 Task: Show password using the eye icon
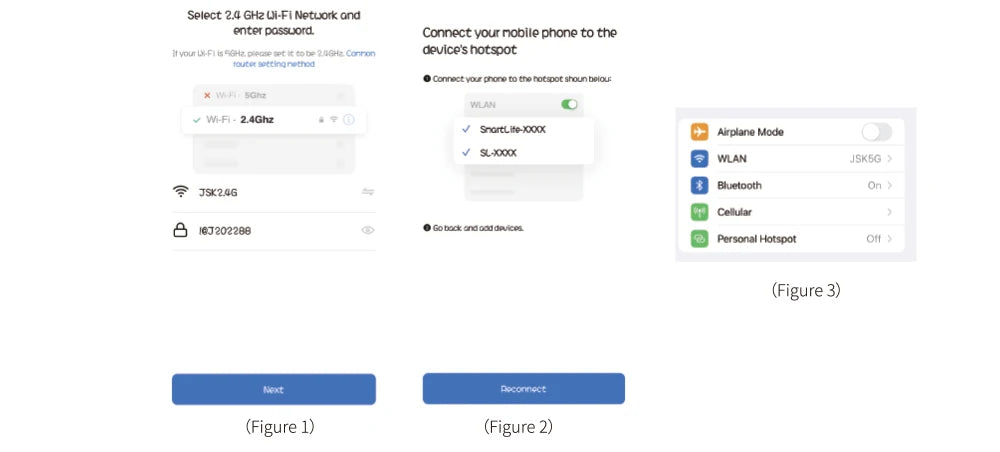click(x=367, y=230)
